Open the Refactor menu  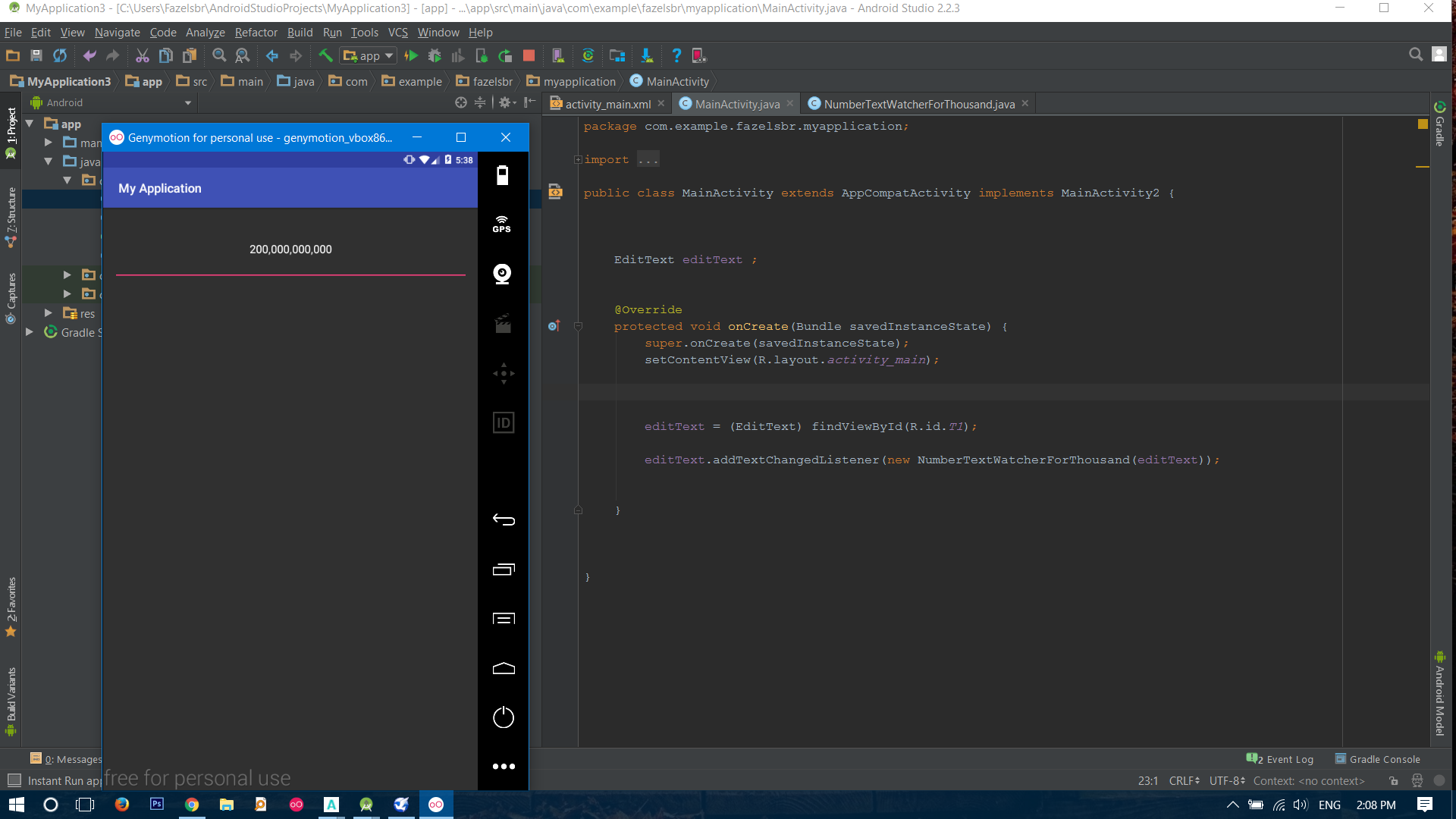pyautogui.click(x=256, y=32)
